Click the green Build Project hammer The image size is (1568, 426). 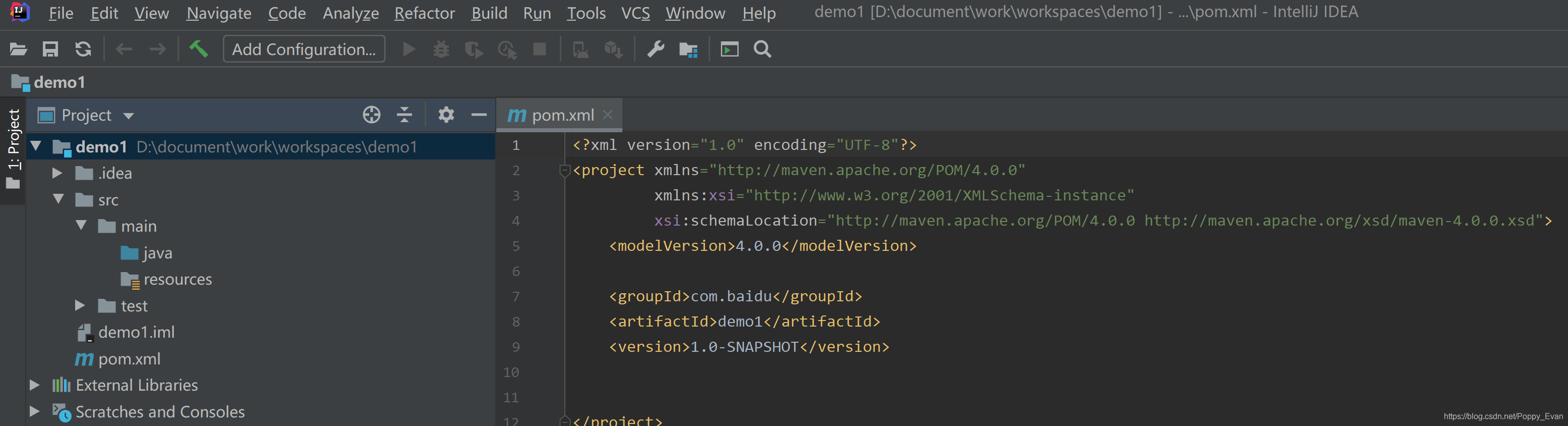198,49
